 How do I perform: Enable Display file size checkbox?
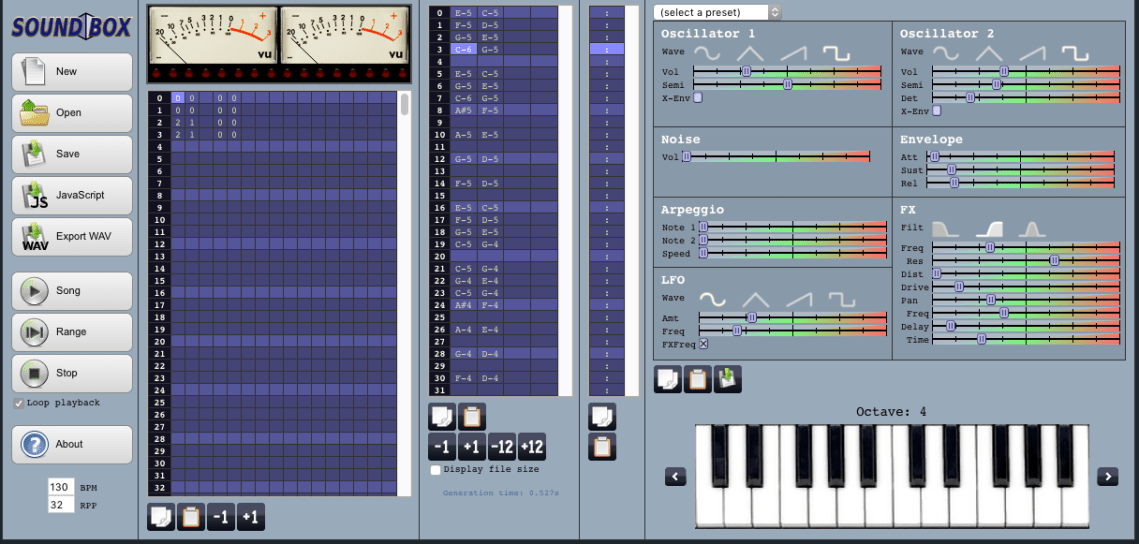pyautogui.click(x=435, y=469)
